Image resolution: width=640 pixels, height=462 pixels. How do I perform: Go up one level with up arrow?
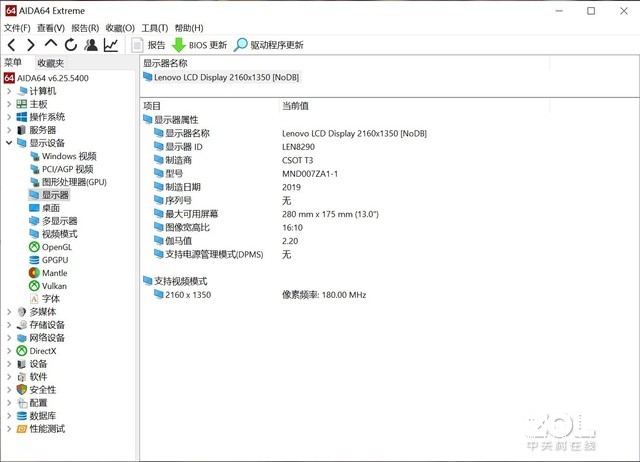51,44
